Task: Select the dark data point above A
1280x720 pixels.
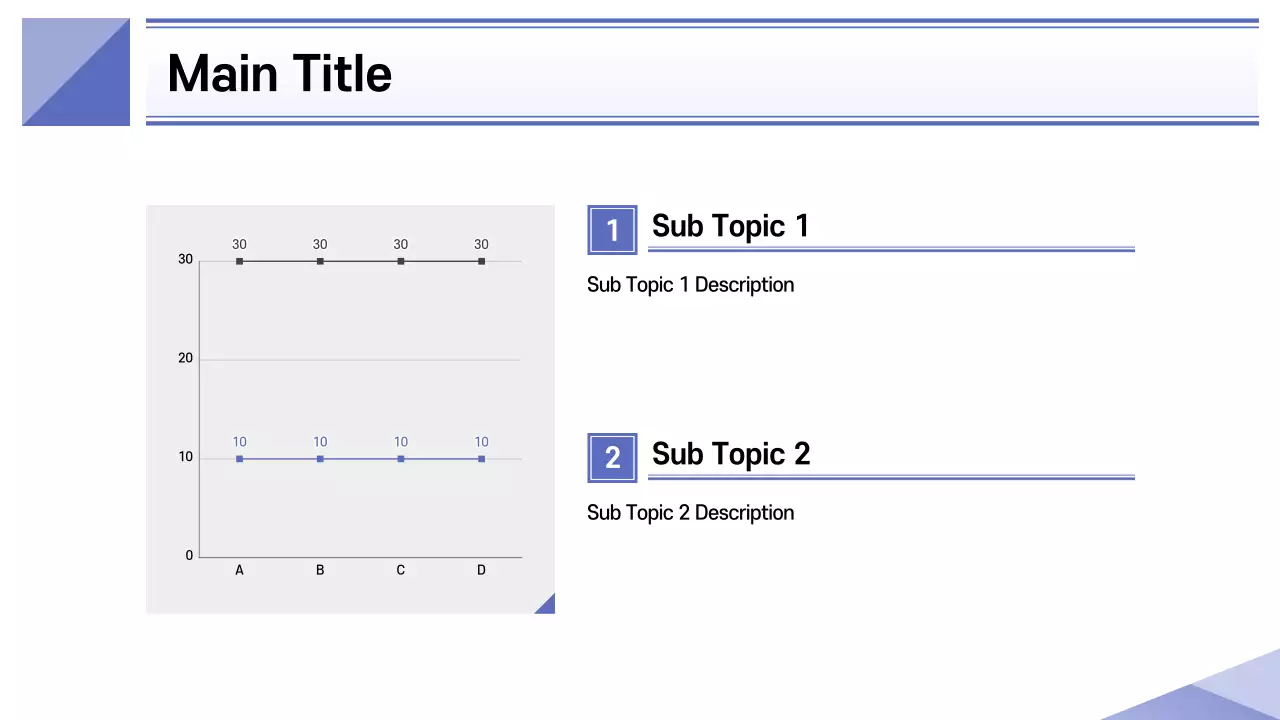Action: pos(239,261)
